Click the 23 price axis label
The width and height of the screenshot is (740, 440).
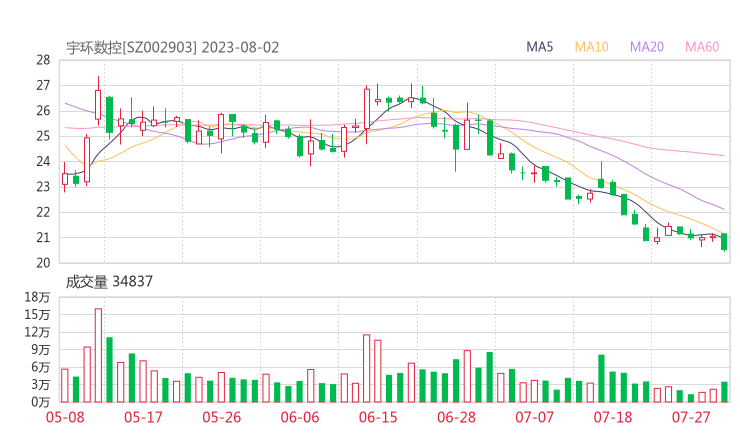[x=43, y=187]
